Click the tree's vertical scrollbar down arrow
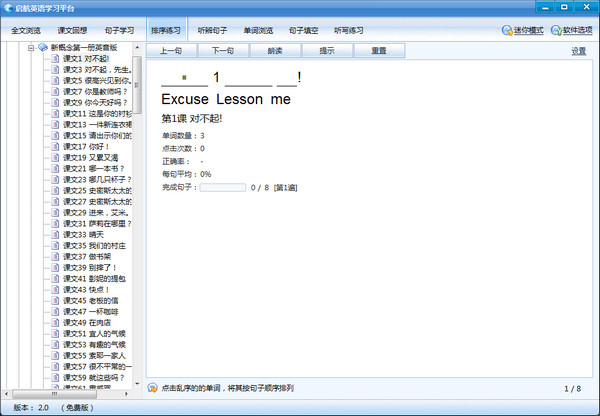600x416 pixels. click(x=137, y=383)
